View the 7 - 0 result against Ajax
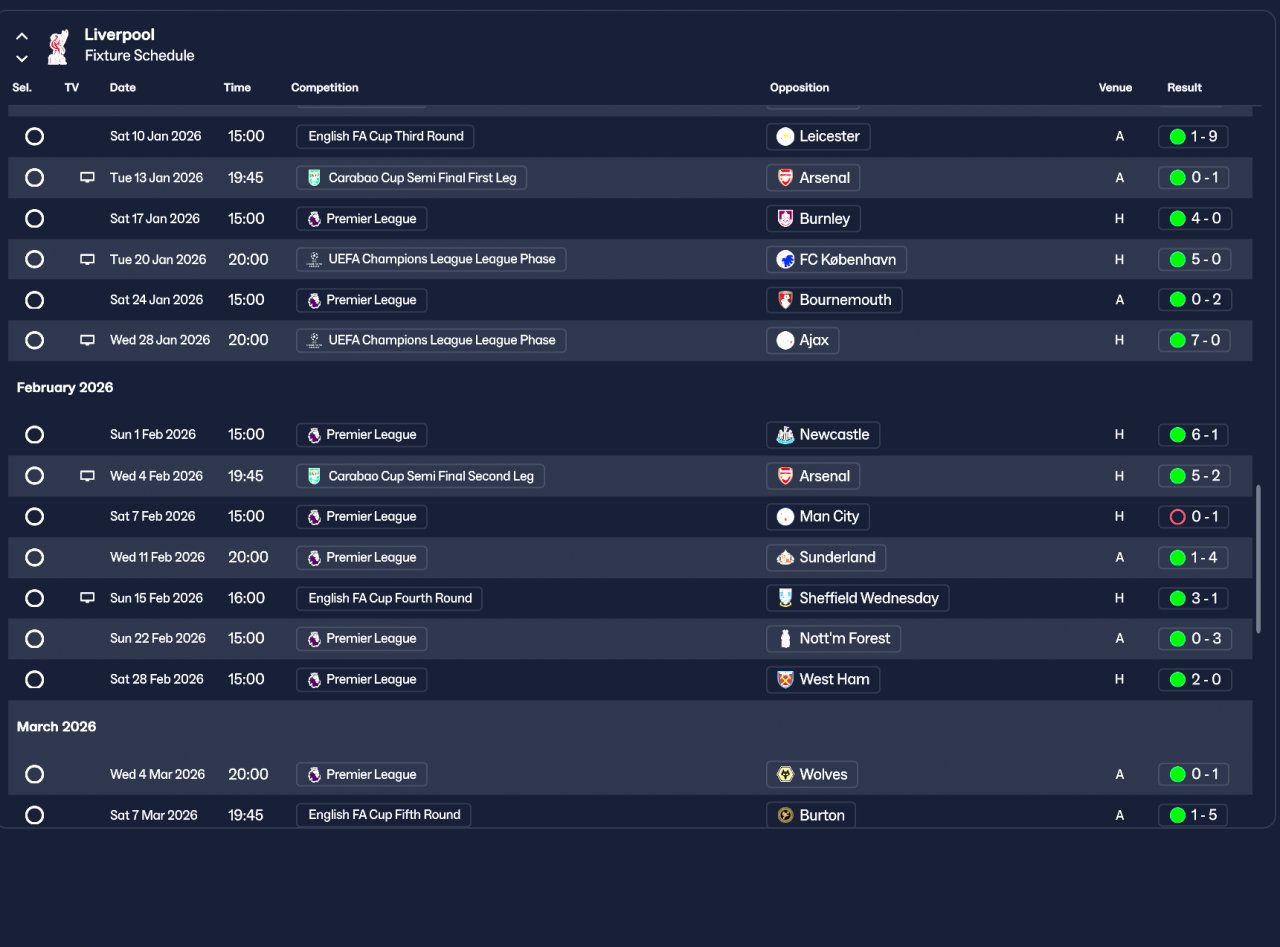This screenshot has height=947, width=1280. point(1194,341)
